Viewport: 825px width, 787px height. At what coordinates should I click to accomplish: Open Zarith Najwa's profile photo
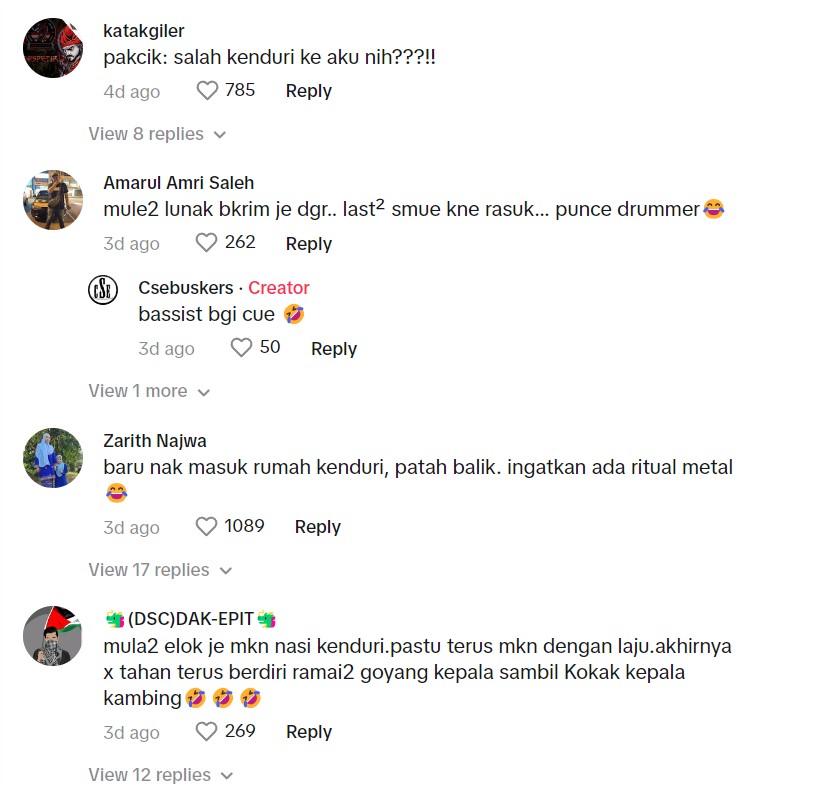coord(53,458)
